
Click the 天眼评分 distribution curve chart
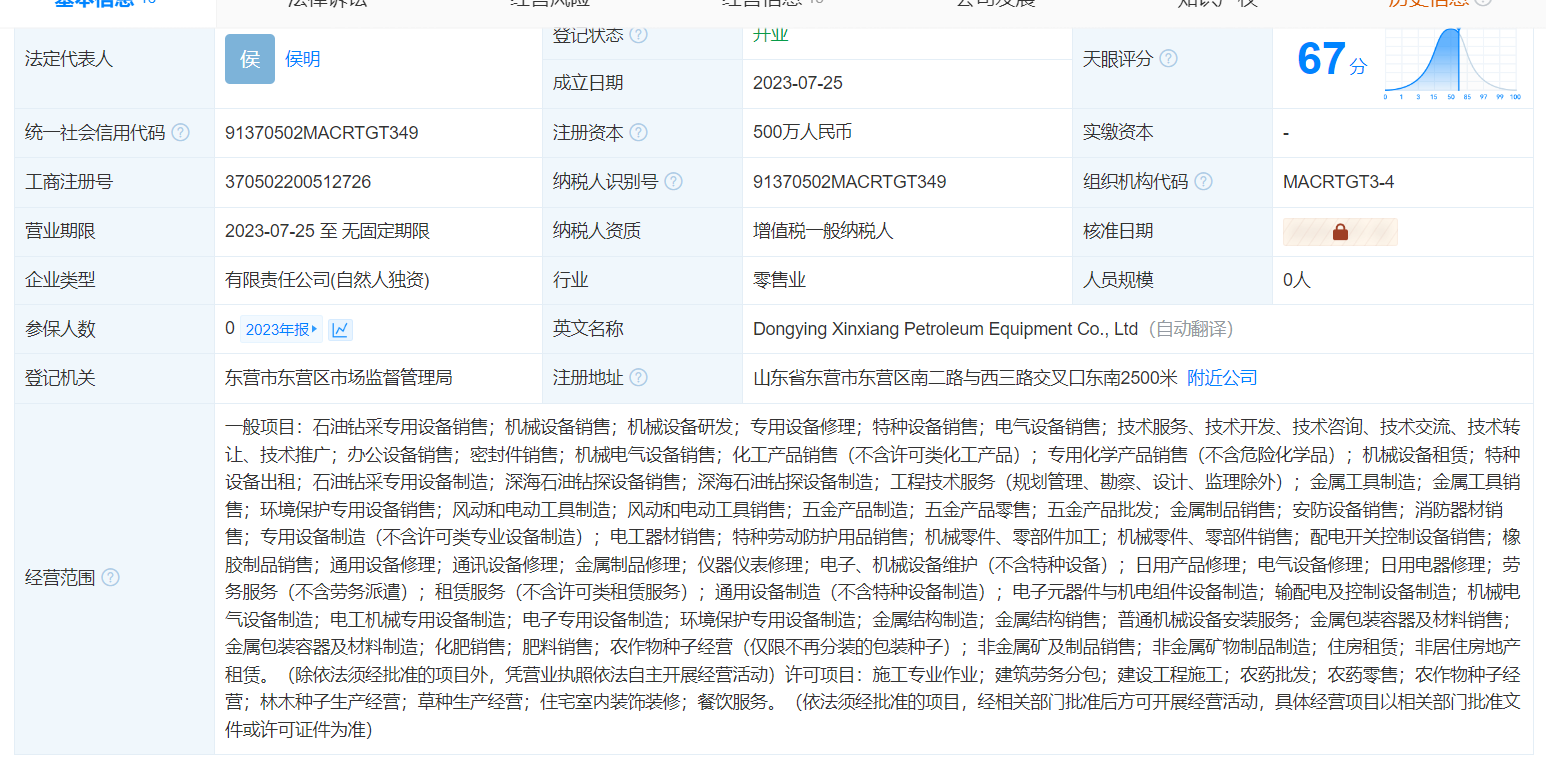point(1453,63)
